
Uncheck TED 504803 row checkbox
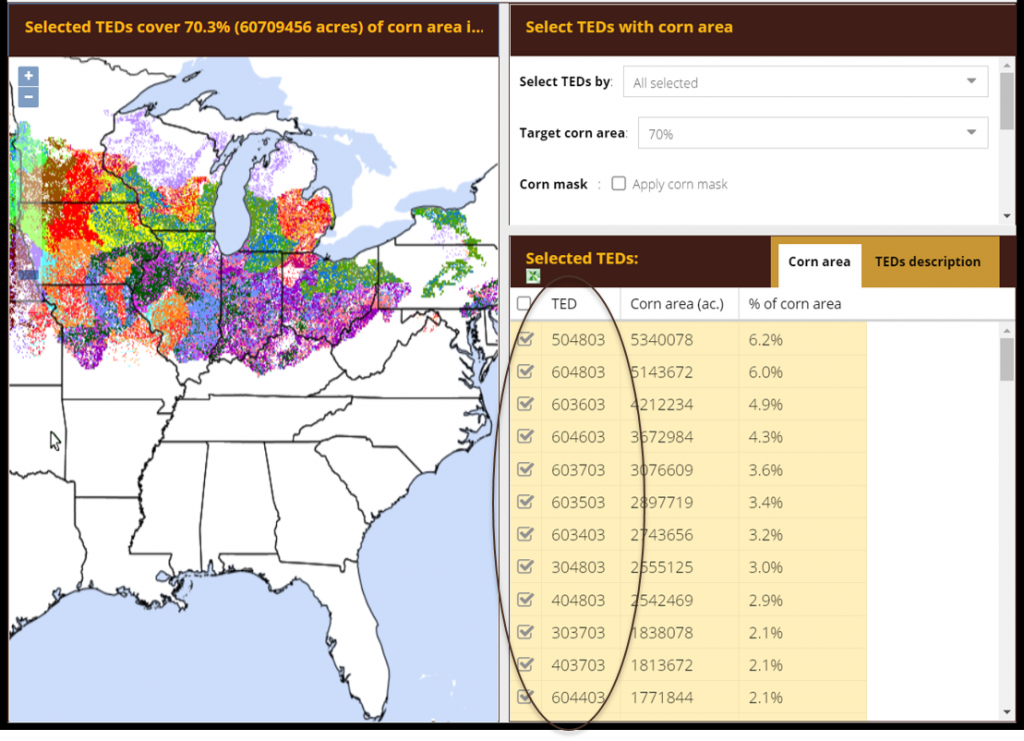click(525, 340)
